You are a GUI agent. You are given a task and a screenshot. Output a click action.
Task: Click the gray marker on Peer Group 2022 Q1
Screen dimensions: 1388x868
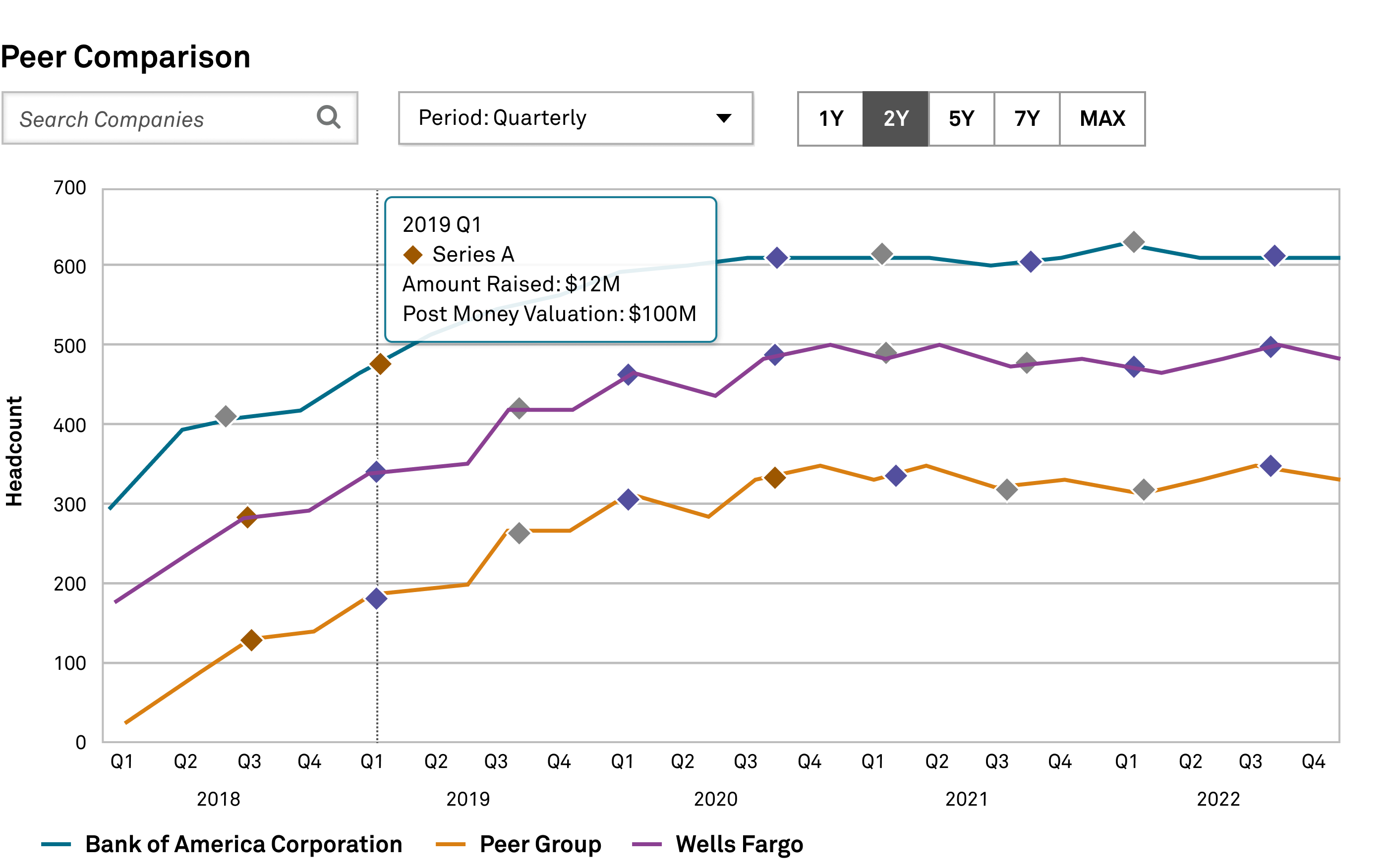point(1143,489)
